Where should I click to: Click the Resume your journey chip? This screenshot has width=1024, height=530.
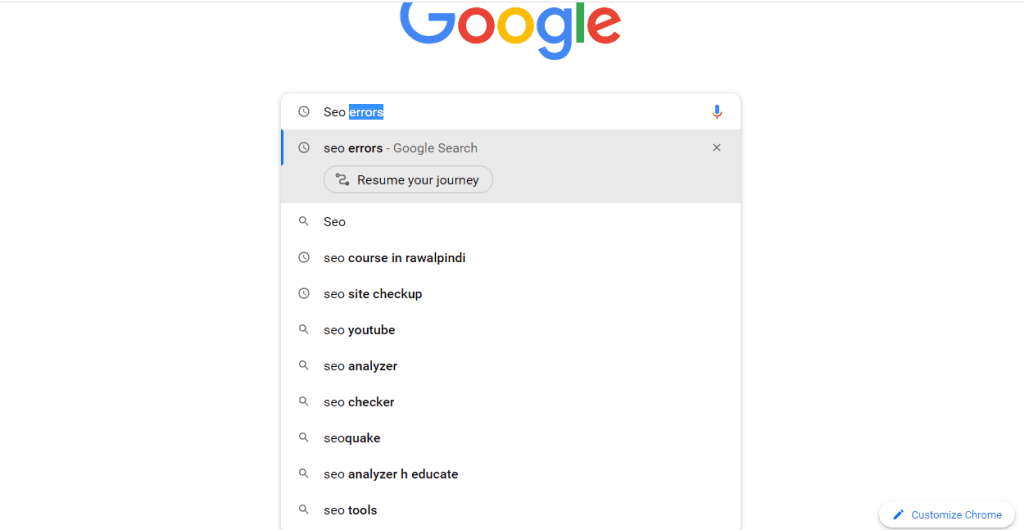[408, 180]
